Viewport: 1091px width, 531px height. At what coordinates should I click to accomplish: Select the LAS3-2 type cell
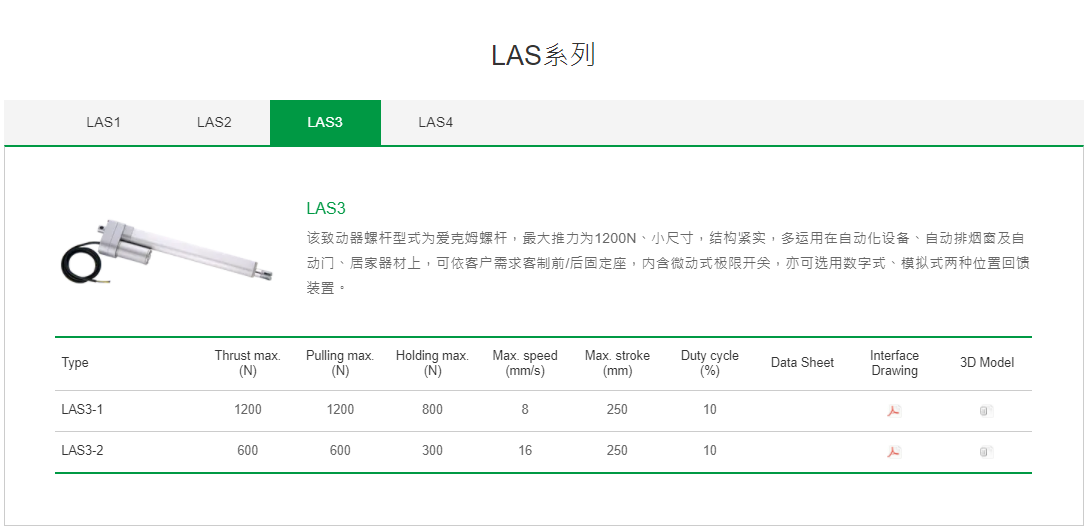(x=82, y=450)
